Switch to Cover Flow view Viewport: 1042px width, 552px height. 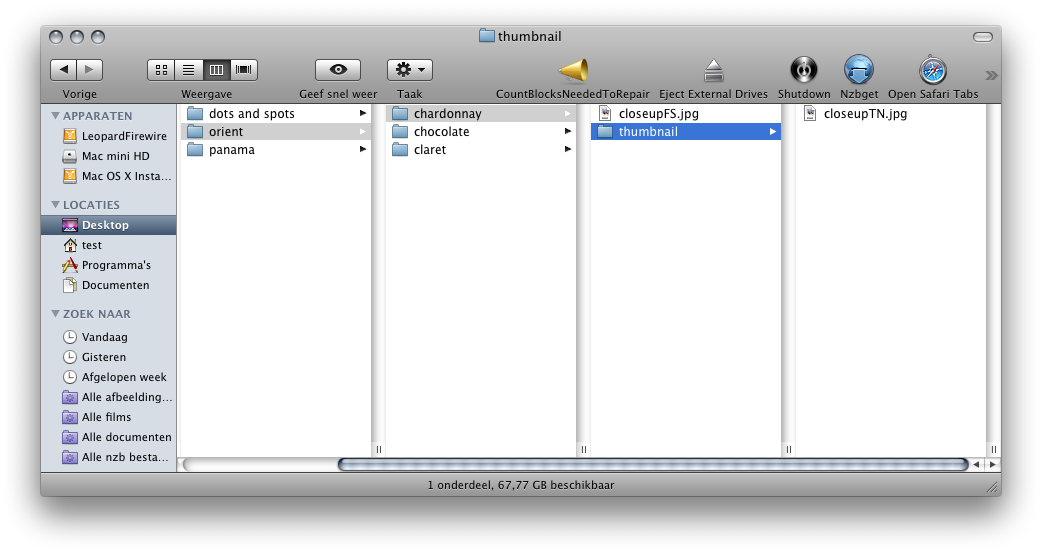click(244, 69)
